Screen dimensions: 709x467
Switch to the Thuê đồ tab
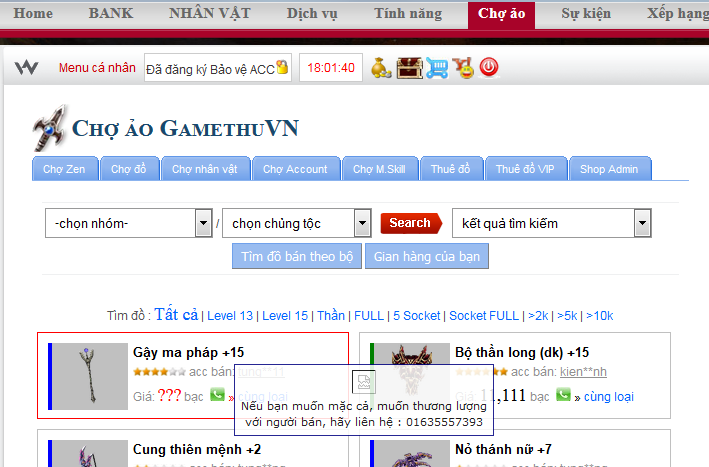point(451,169)
